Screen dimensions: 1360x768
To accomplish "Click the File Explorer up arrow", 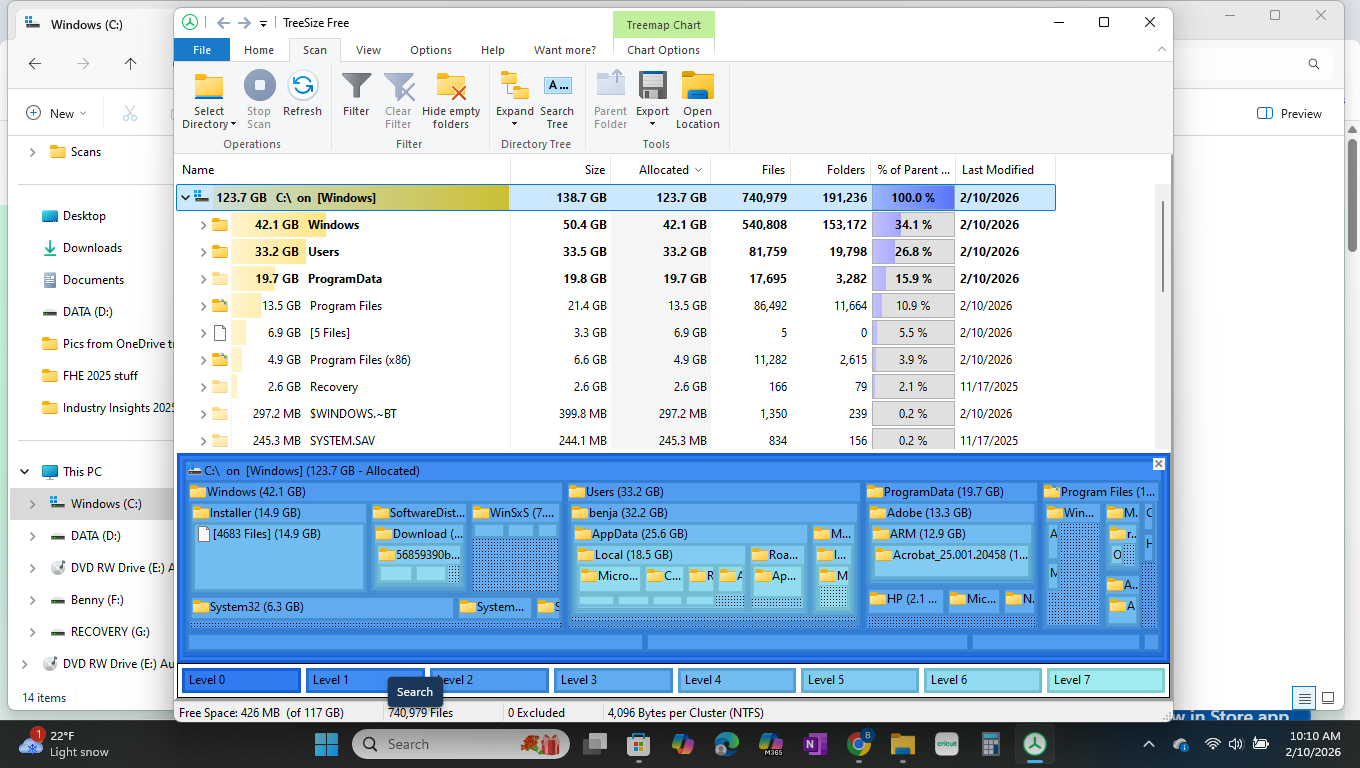I will click(x=130, y=63).
